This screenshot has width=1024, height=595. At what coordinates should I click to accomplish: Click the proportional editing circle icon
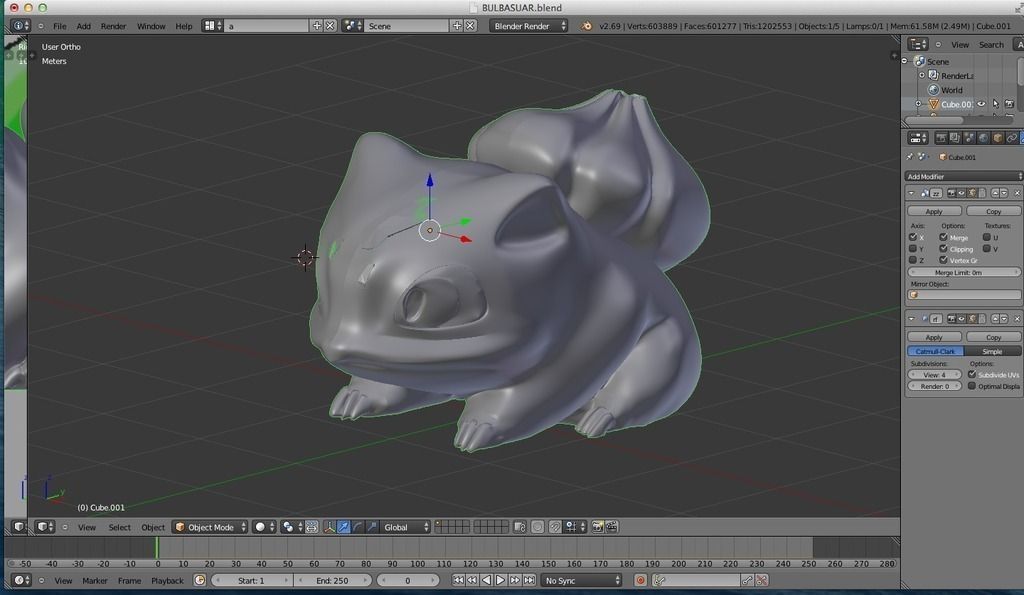pyautogui.click(x=537, y=527)
